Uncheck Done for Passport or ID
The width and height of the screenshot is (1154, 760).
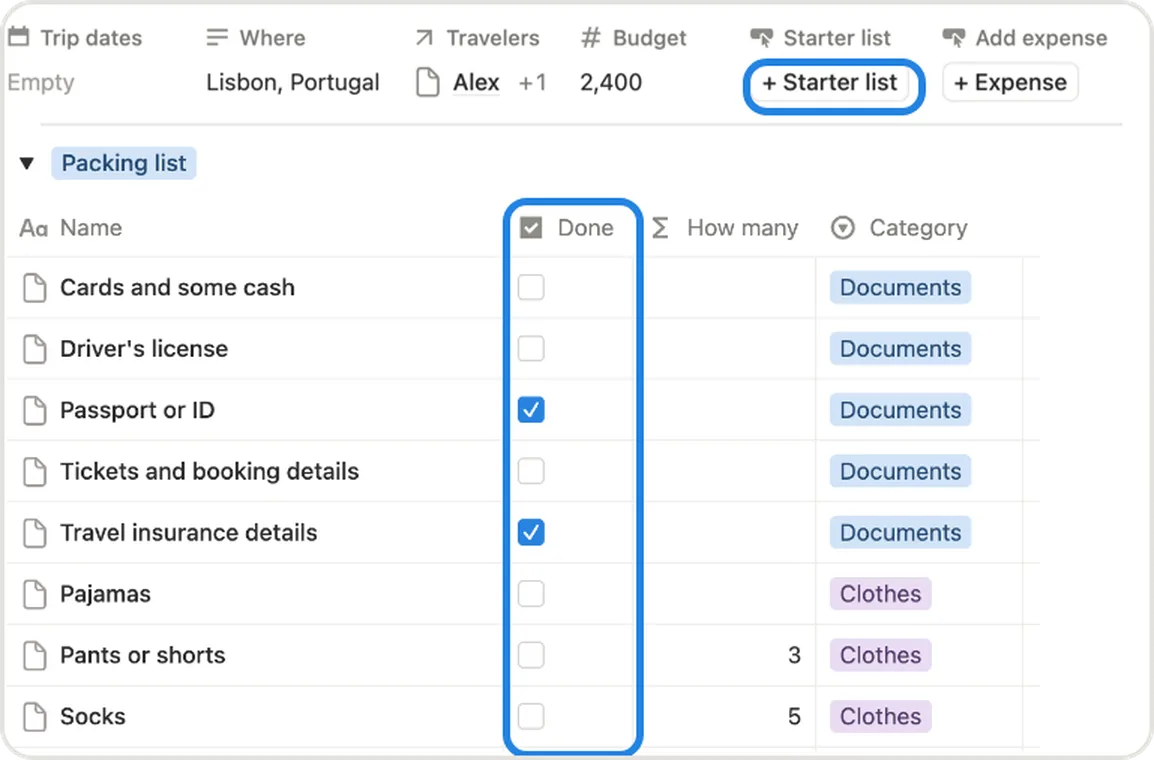pyautogui.click(x=531, y=410)
